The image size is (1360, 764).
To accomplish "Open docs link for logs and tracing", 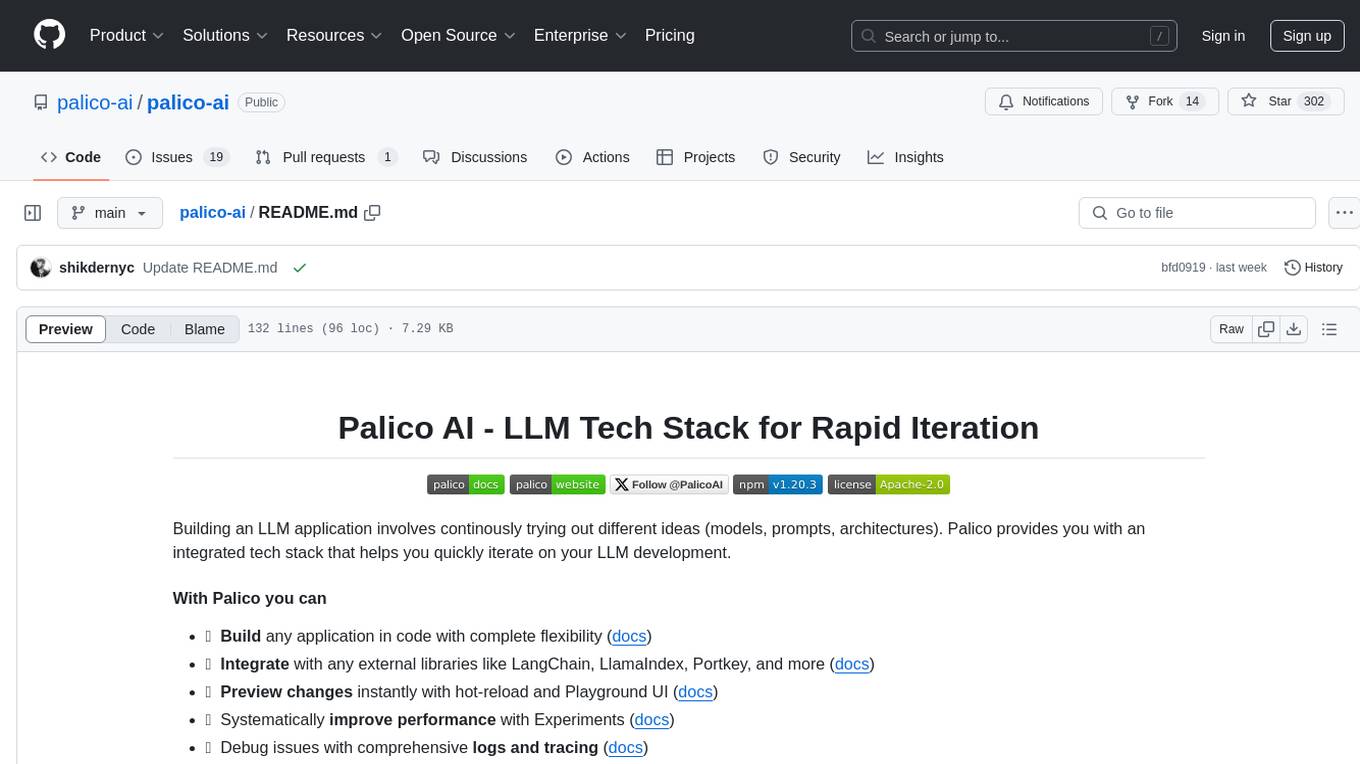I will tap(626, 748).
